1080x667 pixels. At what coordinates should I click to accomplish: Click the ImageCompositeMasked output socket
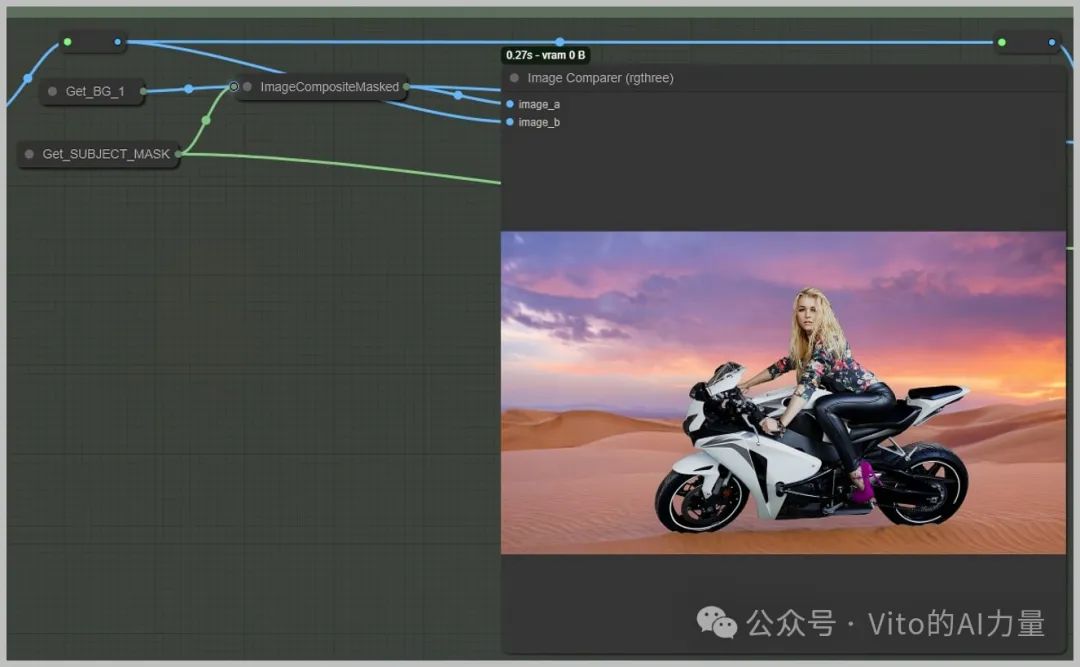pos(406,87)
